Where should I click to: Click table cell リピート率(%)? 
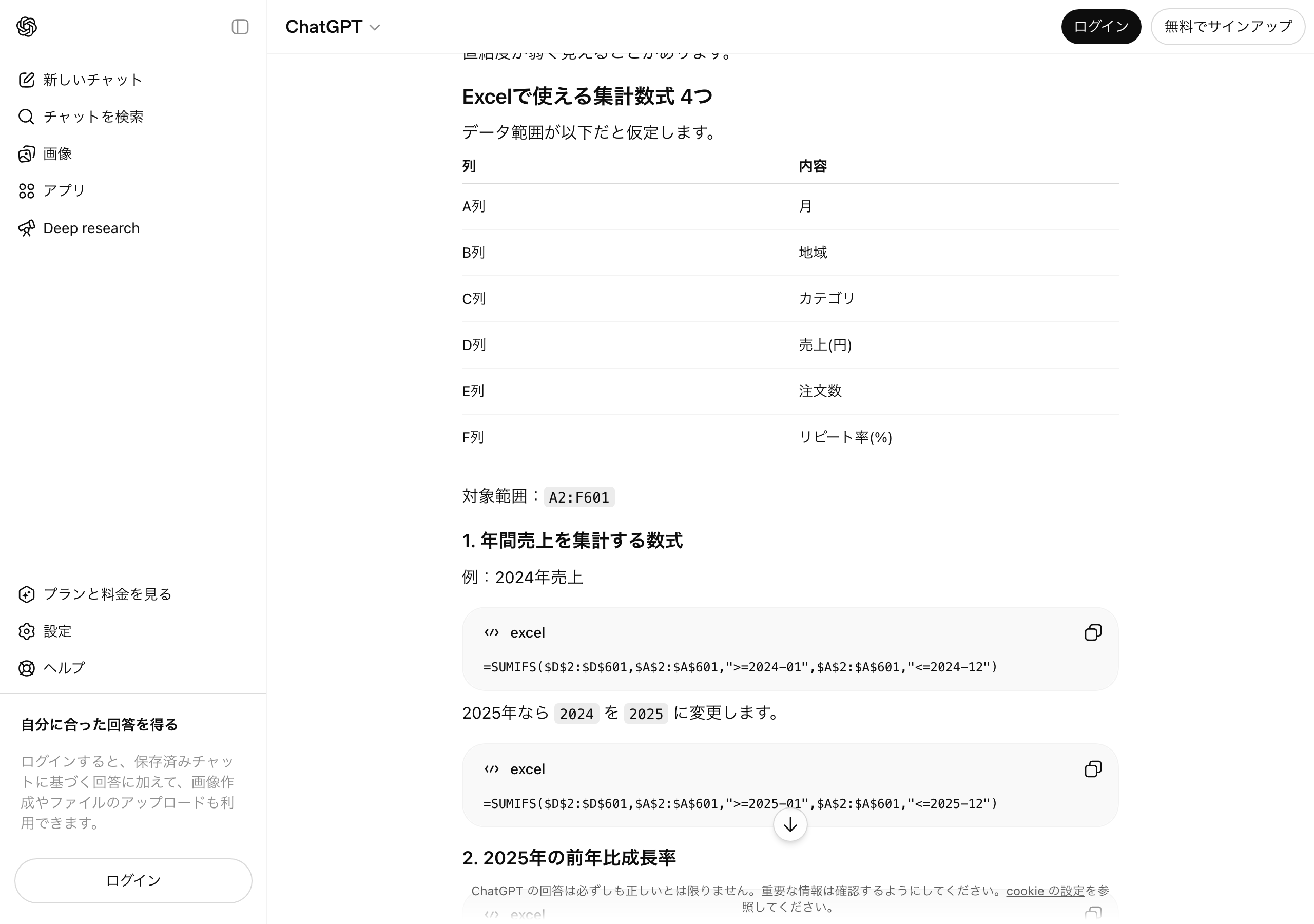[x=845, y=437]
